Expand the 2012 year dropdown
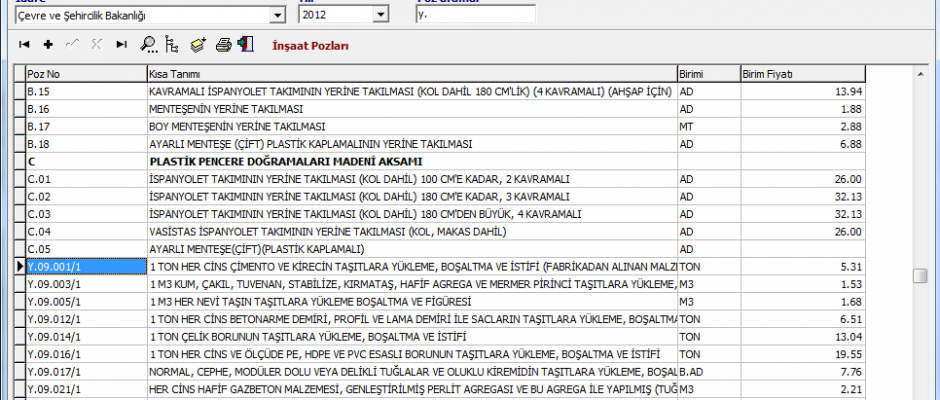Screen dimensions: 940x400 [380, 15]
